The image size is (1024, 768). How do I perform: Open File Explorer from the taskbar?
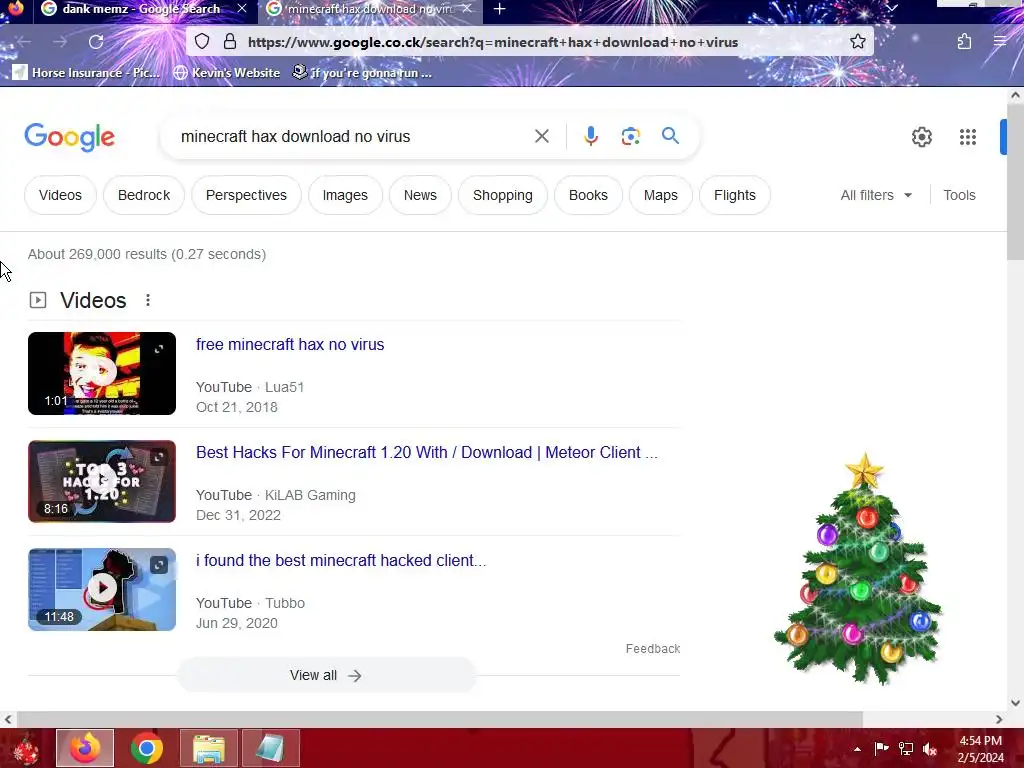[x=209, y=748]
